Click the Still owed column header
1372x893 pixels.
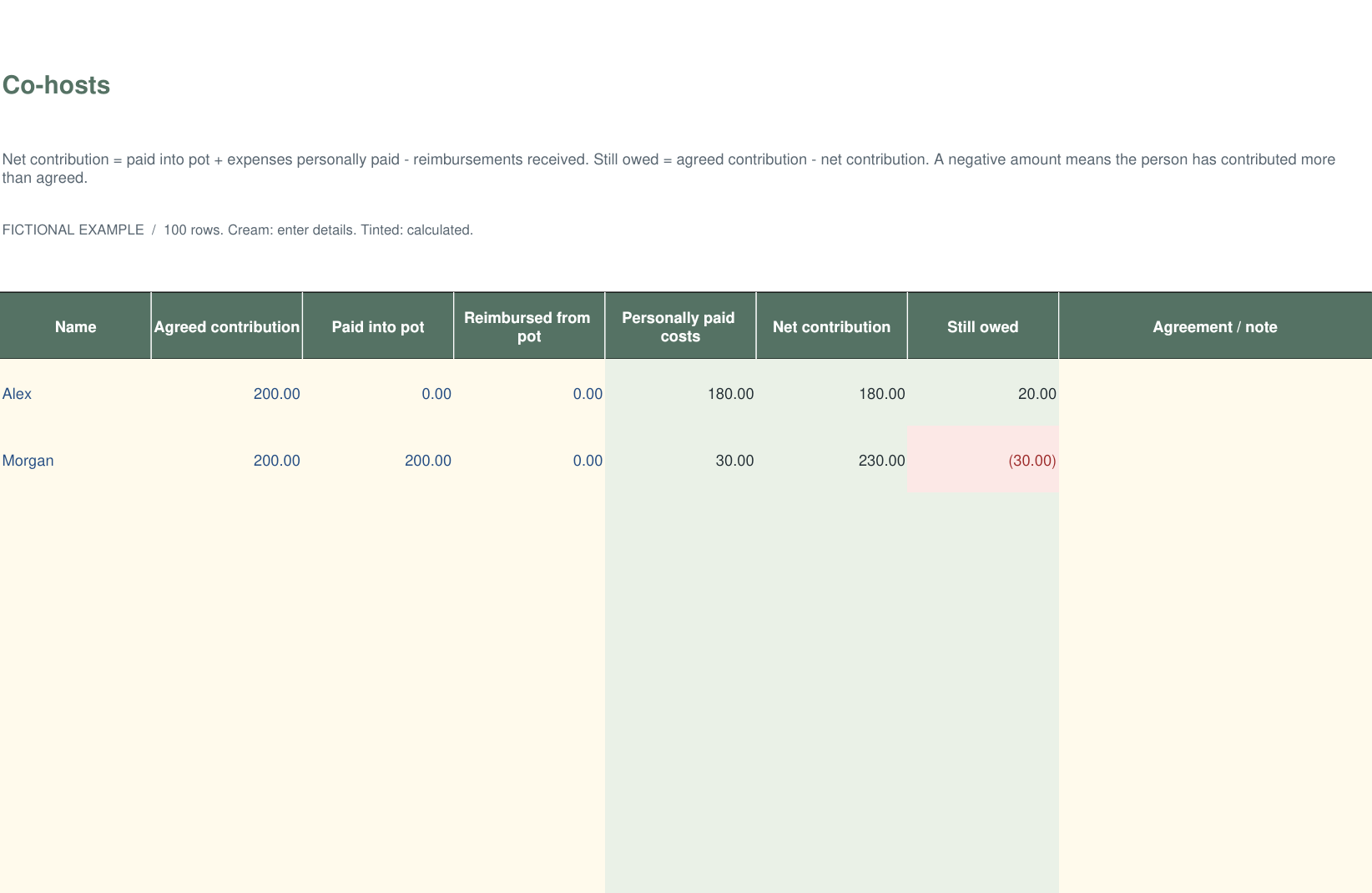pos(983,326)
